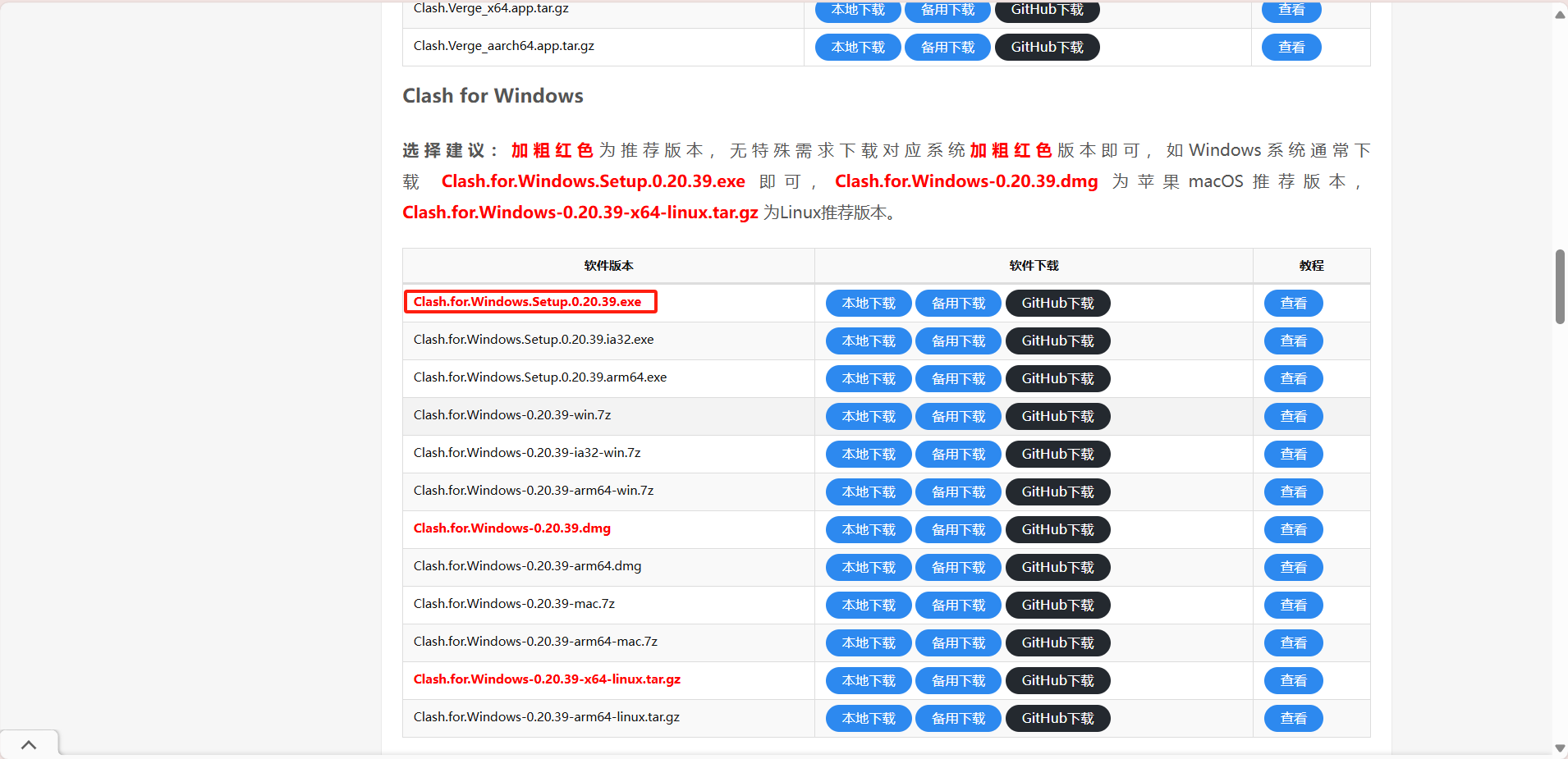Click 本地下载 for 0.20.39-arm64-win.7z

coord(869,492)
